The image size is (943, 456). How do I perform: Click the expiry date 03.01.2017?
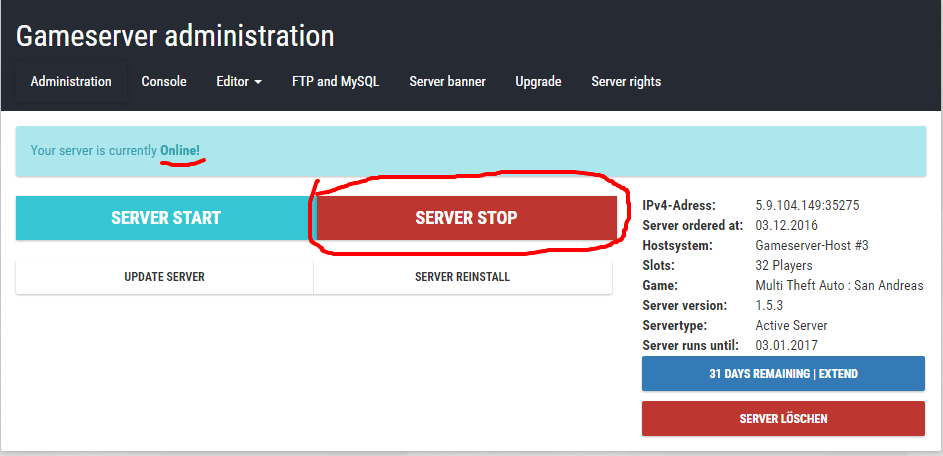point(786,346)
